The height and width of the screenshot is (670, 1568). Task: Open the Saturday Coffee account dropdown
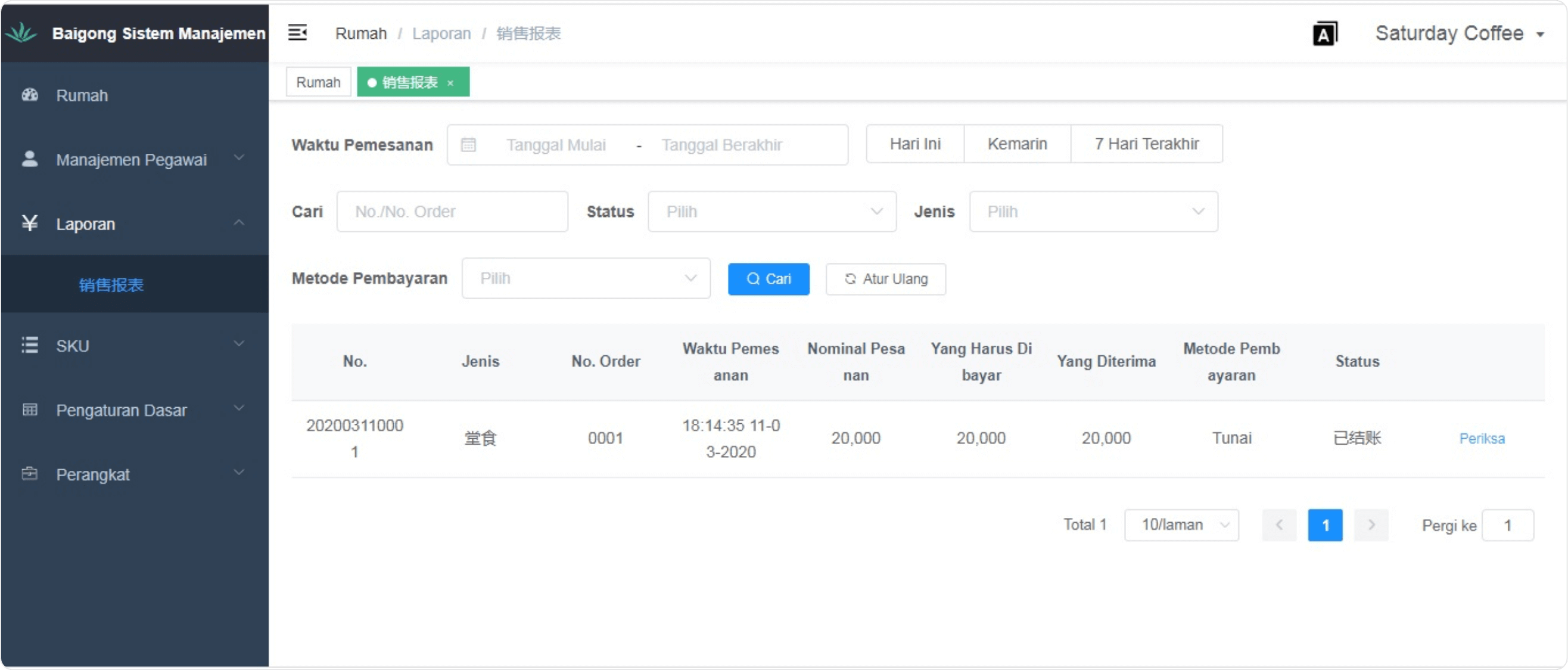click(x=1458, y=33)
